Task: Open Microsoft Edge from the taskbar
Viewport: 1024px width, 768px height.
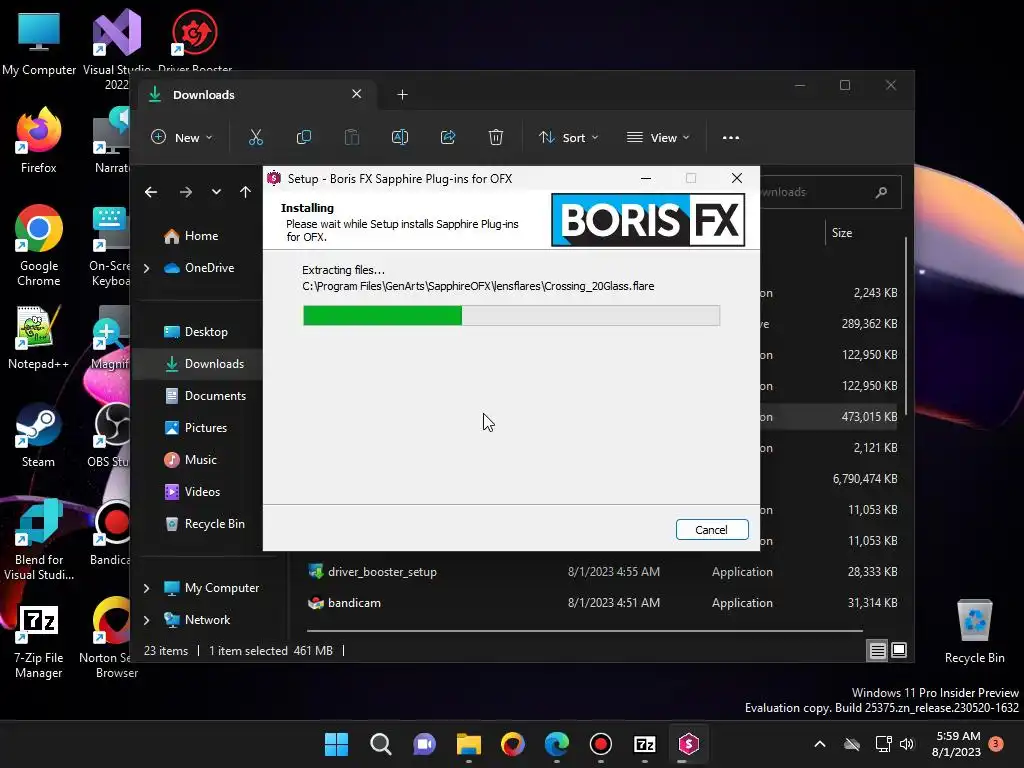Action: point(557,744)
